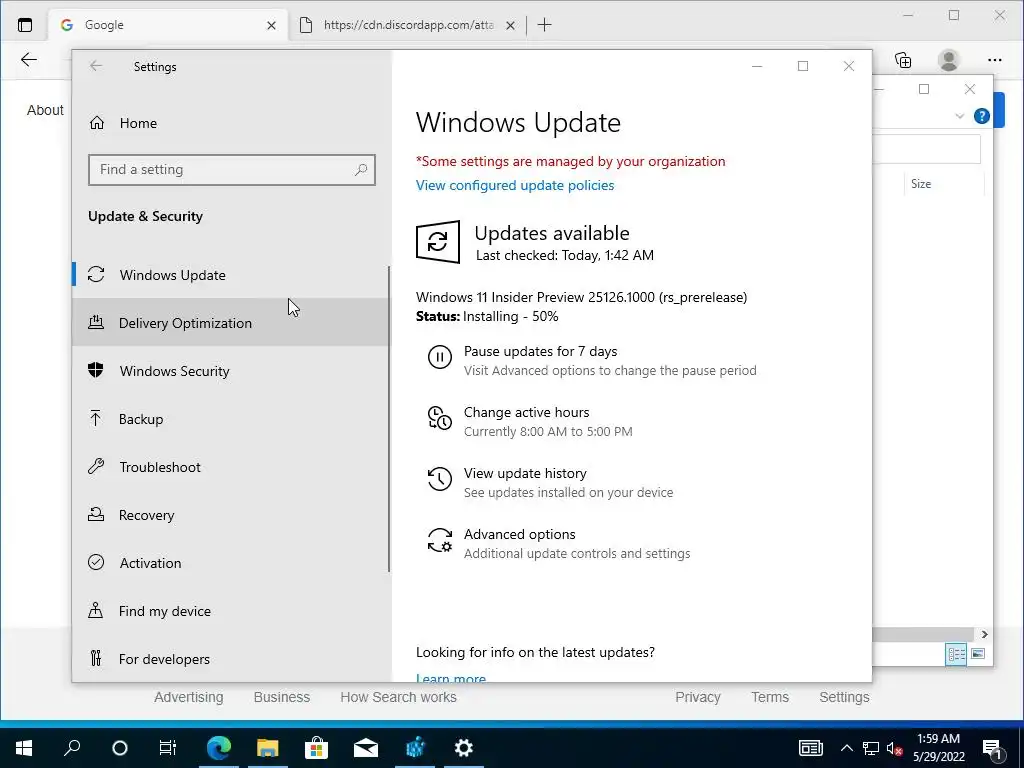The width and height of the screenshot is (1024, 768).
Task: Open Change active hours
Action: click(526, 412)
